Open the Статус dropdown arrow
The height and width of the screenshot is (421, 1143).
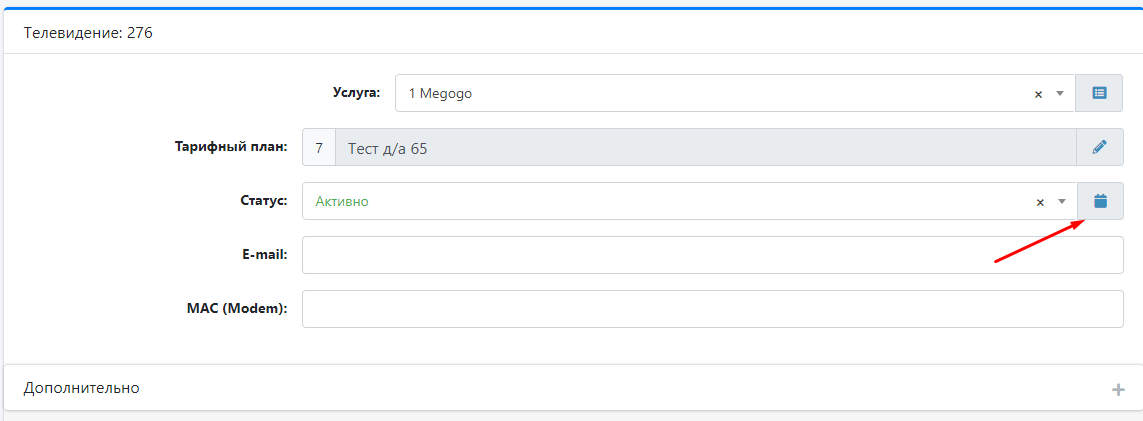[x=1061, y=202]
